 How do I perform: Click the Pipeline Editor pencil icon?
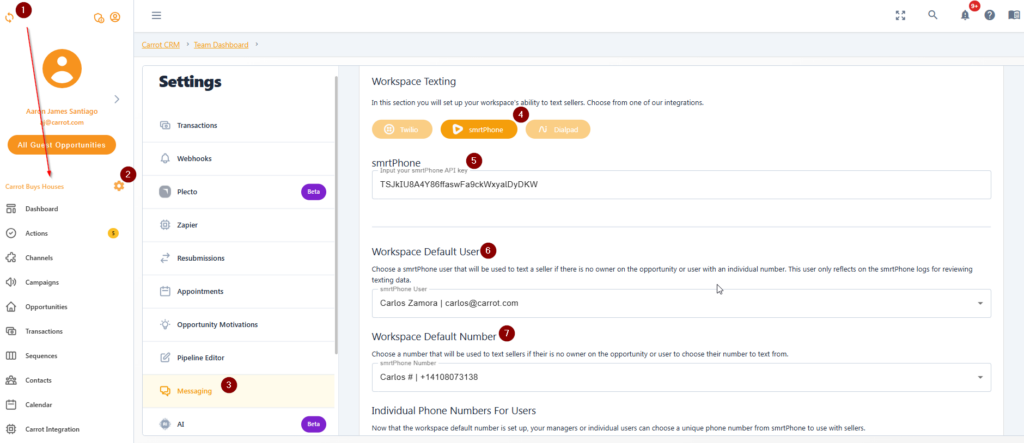pos(165,358)
